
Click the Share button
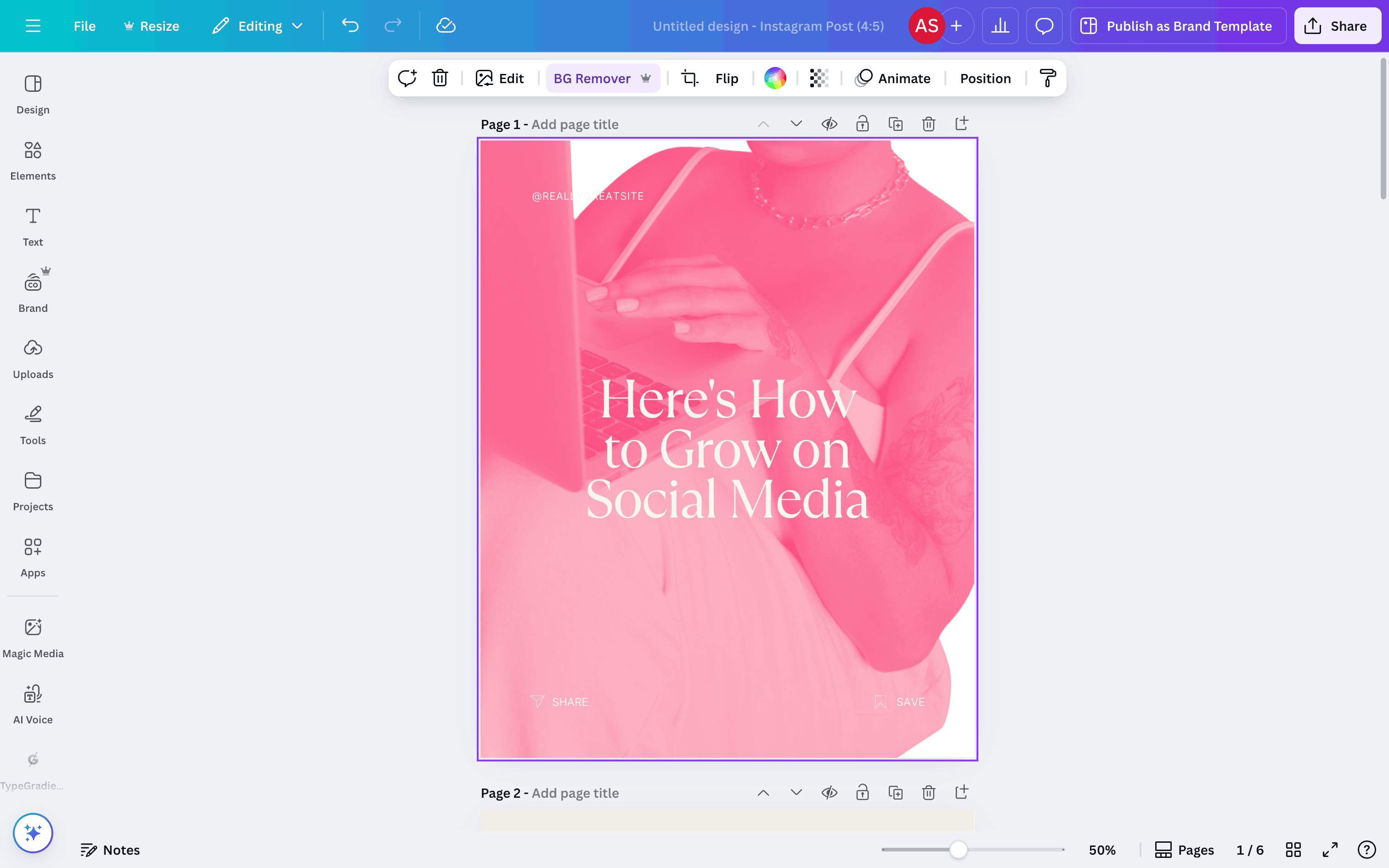[1337, 26]
